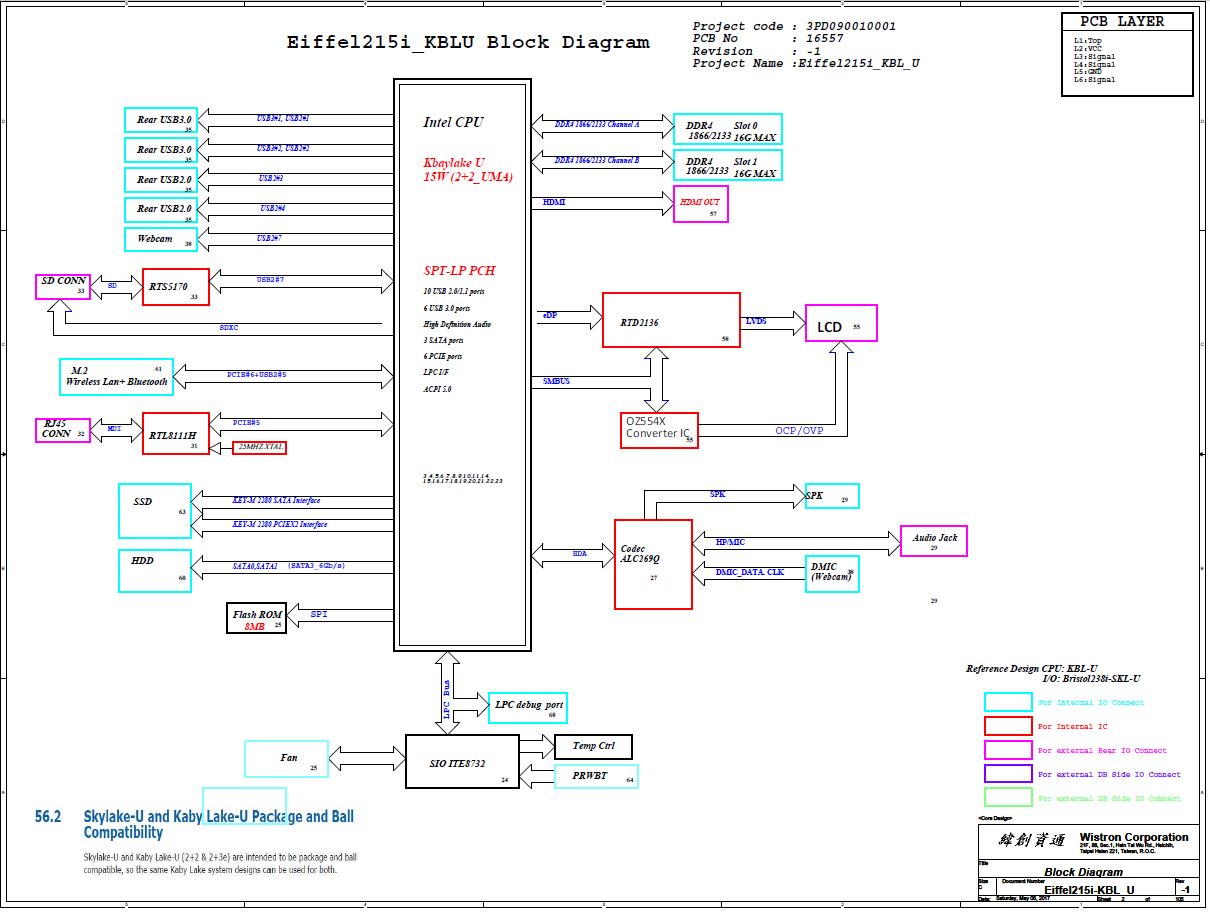Click the Webcam block numbered 38
1210x913 pixels.
click(x=160, y=239)
